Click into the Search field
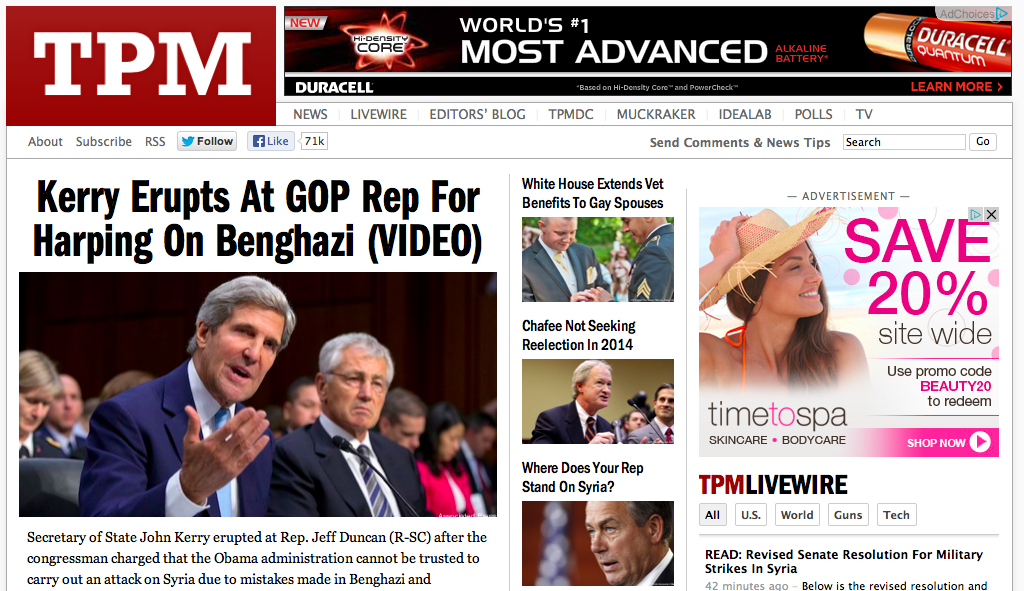The width and height of the screenshot is (1024, 591). click(x=904, y=142)
